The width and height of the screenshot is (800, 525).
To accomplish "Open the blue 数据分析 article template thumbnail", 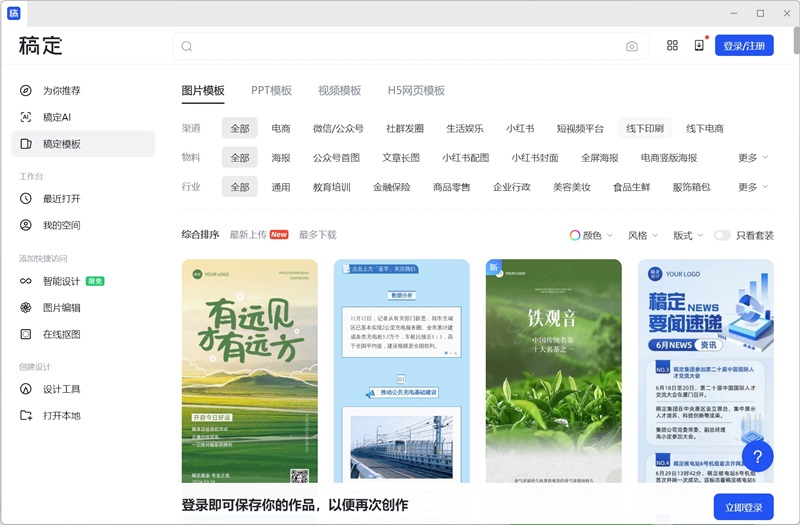I will point(402,371).
